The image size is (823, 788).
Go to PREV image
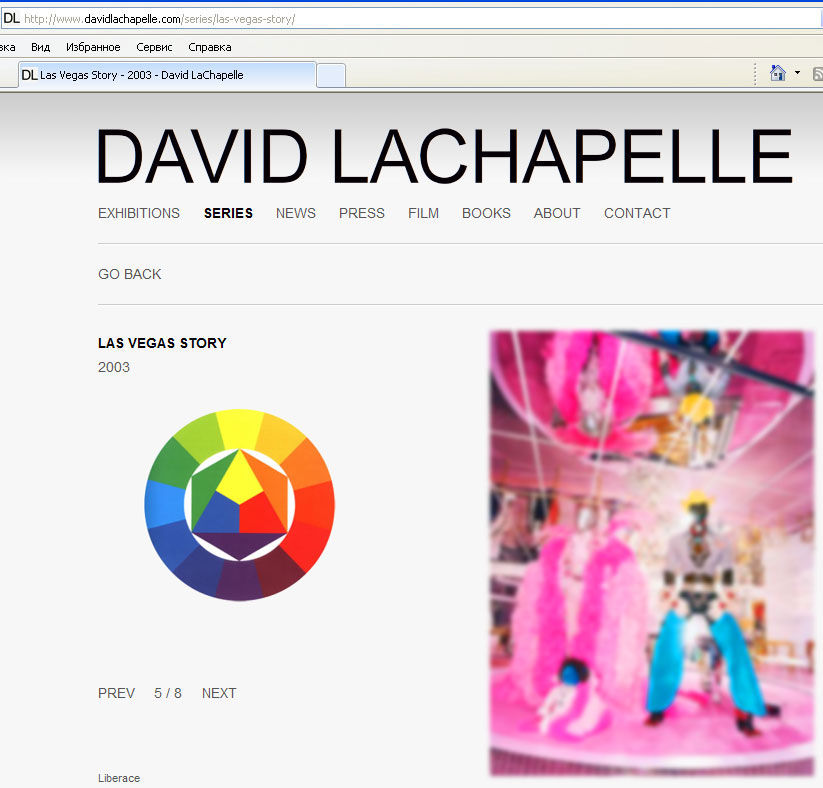pyautogui.click(x=116, y=693)
